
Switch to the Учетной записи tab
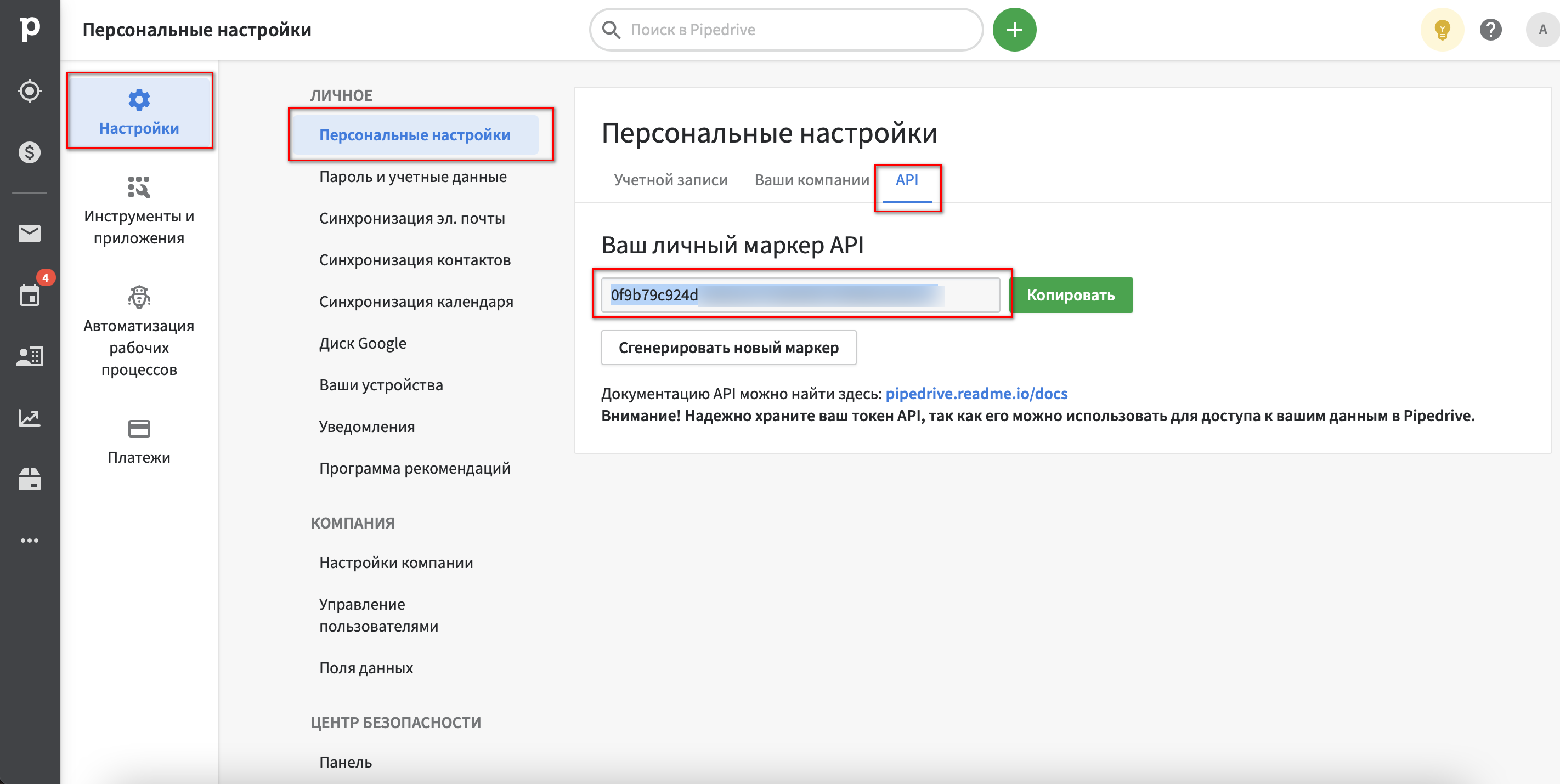670,180
